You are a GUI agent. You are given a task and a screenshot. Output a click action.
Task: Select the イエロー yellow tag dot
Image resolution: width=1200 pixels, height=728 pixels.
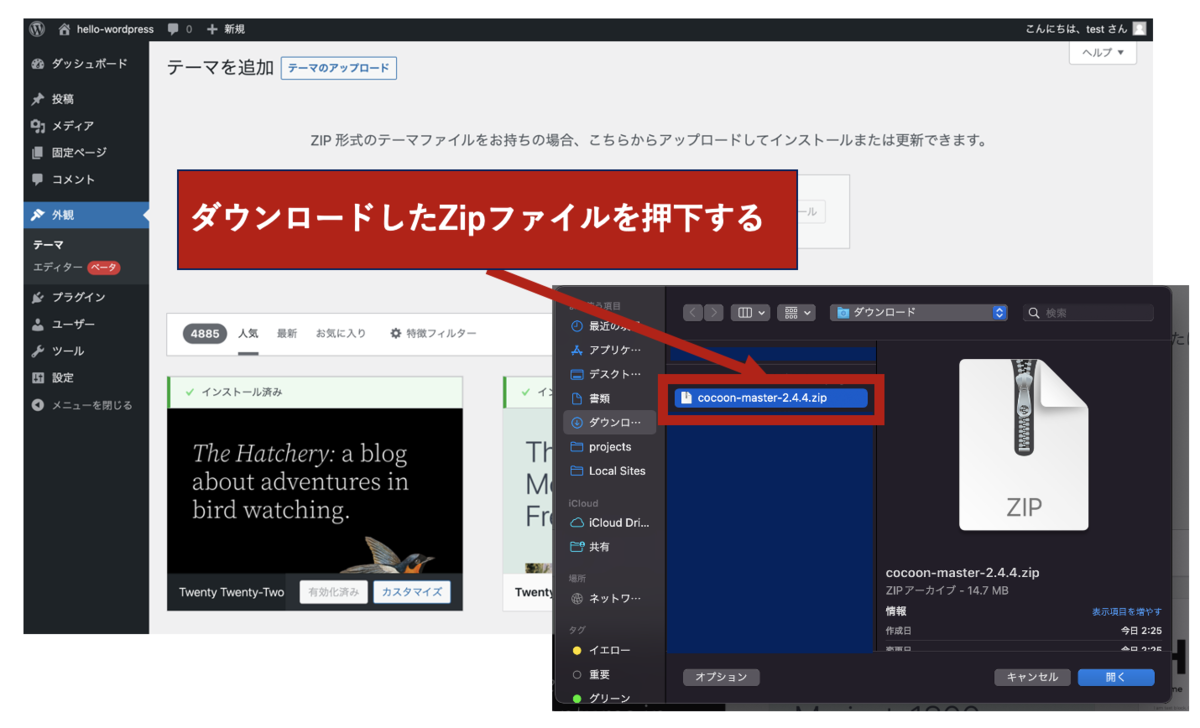[x=576, y=651]
